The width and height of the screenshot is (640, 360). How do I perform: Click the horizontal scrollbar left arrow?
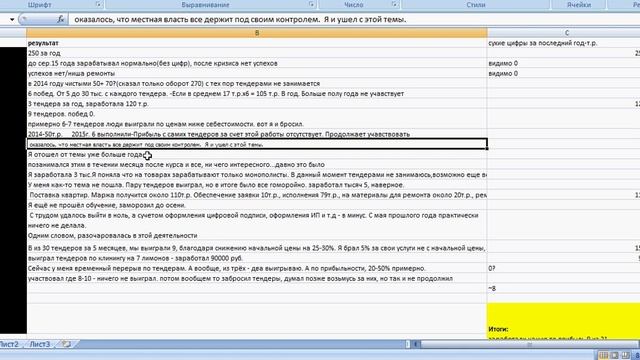tap(416, 344)
